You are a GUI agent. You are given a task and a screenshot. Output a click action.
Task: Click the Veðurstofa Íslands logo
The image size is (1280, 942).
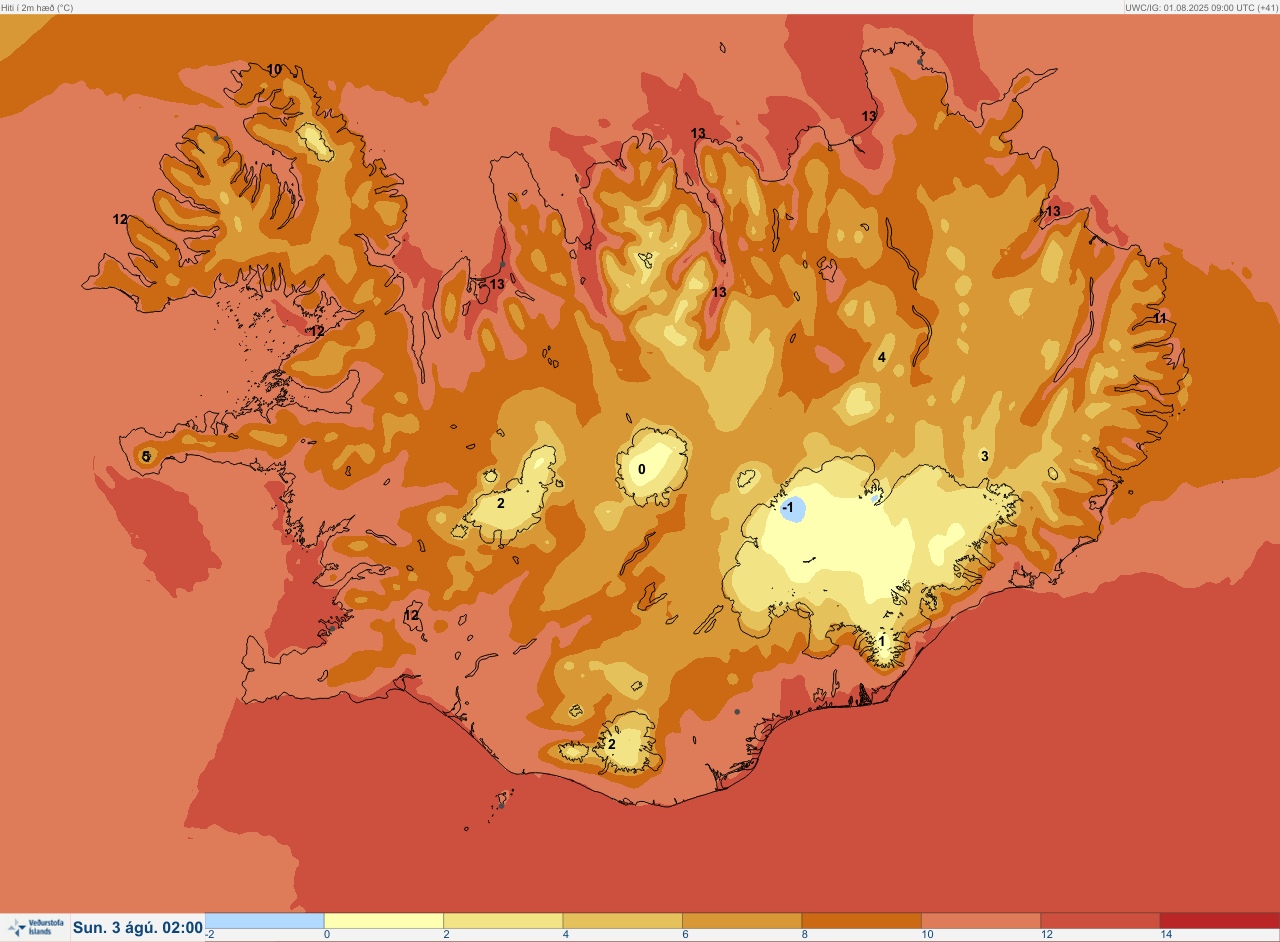[34, 927]
